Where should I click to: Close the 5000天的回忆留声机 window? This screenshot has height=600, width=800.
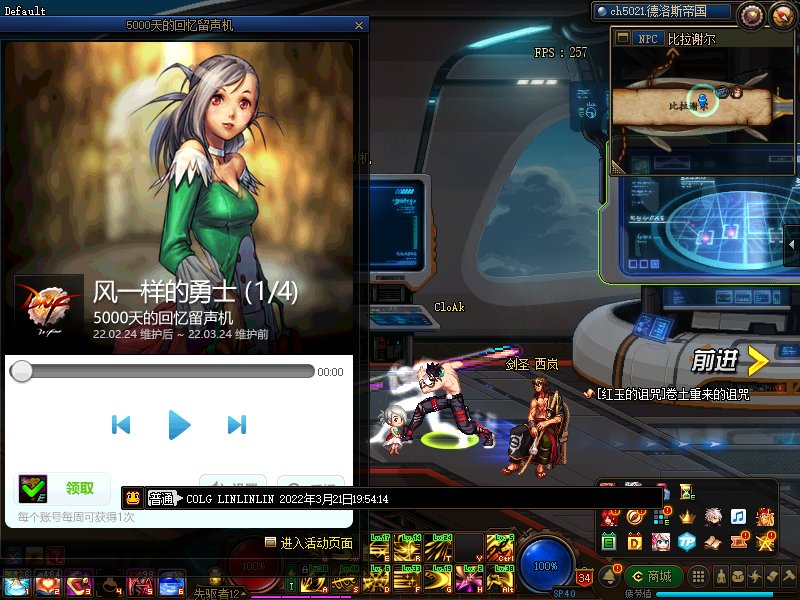[359, 25]
